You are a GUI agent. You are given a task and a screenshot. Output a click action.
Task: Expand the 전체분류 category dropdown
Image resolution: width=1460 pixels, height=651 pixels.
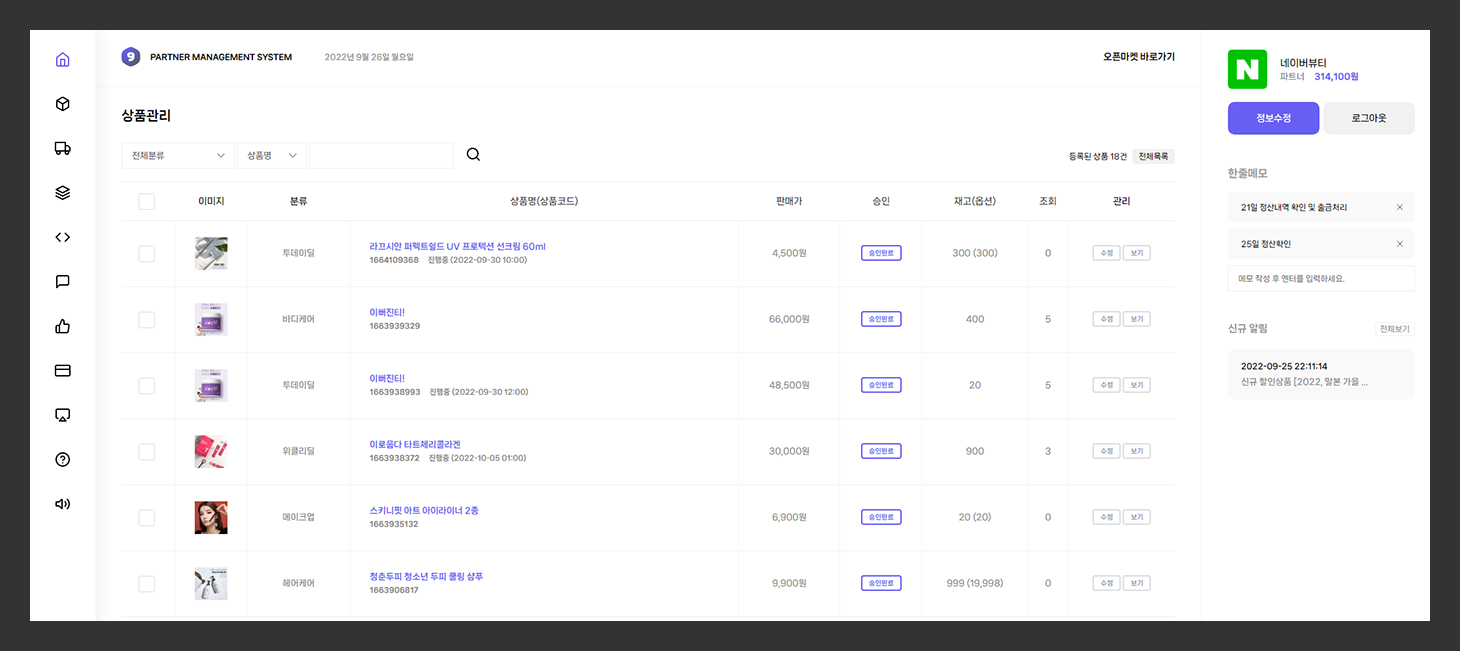click(x=178, y=156)
